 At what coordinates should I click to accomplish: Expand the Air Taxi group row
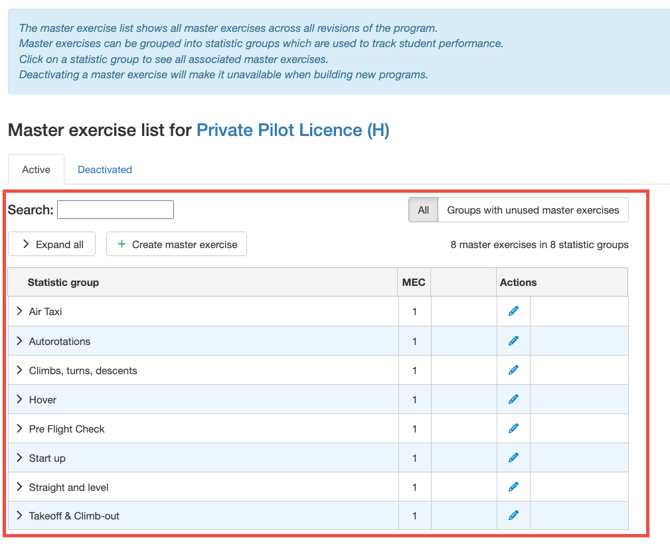click(20, 312)
